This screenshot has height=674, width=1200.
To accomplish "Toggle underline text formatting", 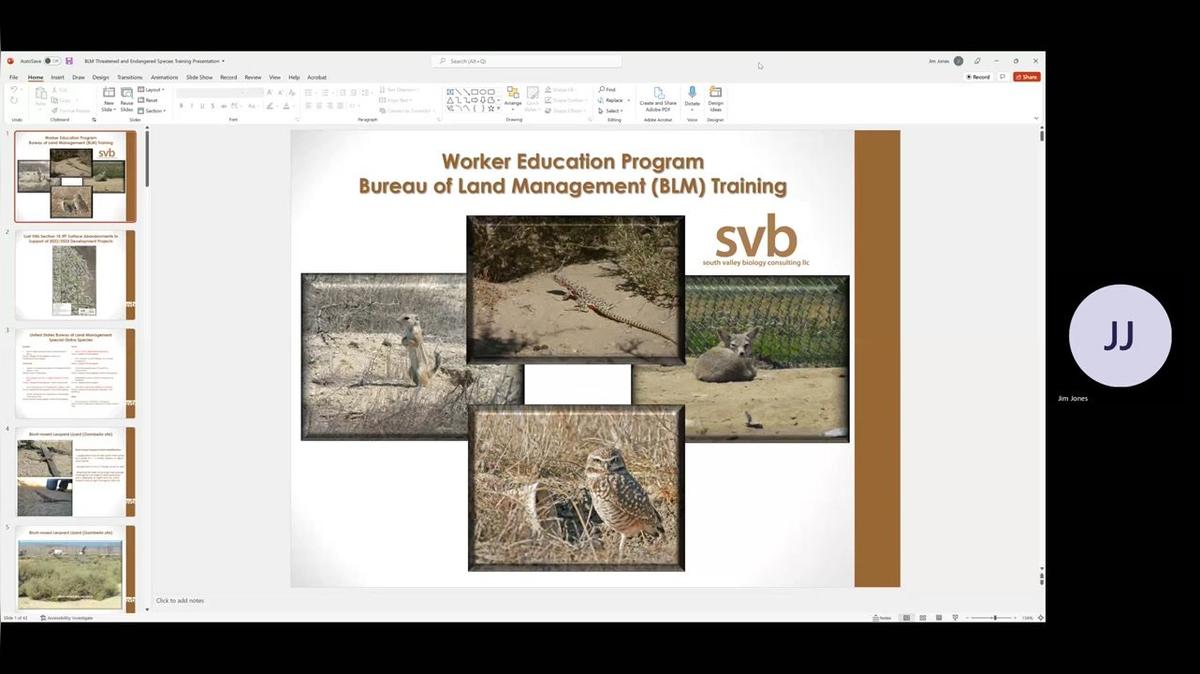I will click(x=203, y=105).
